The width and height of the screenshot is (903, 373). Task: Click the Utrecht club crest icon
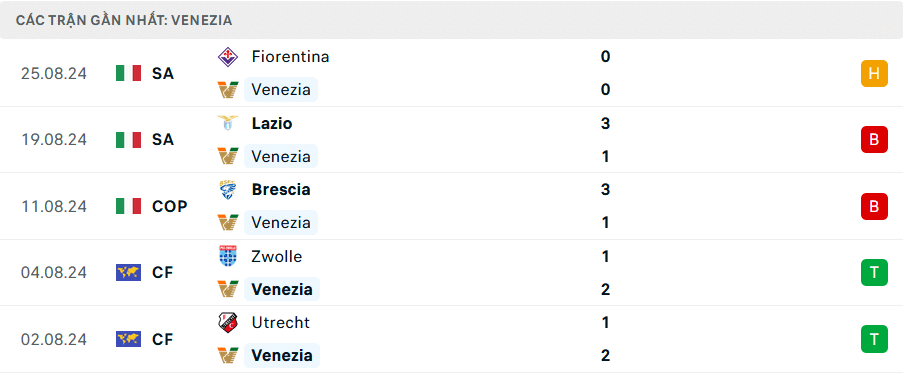coord(228,322)
